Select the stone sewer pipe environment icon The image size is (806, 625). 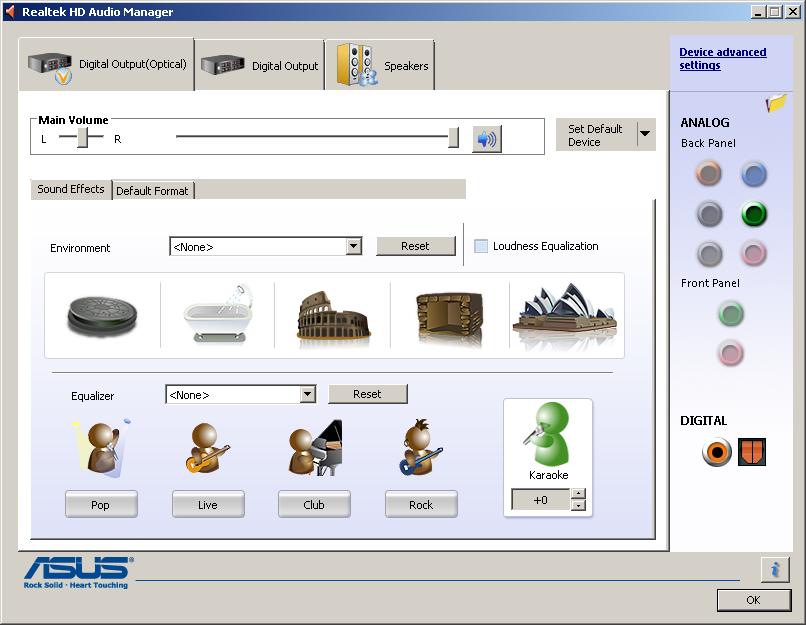(102, 316)
